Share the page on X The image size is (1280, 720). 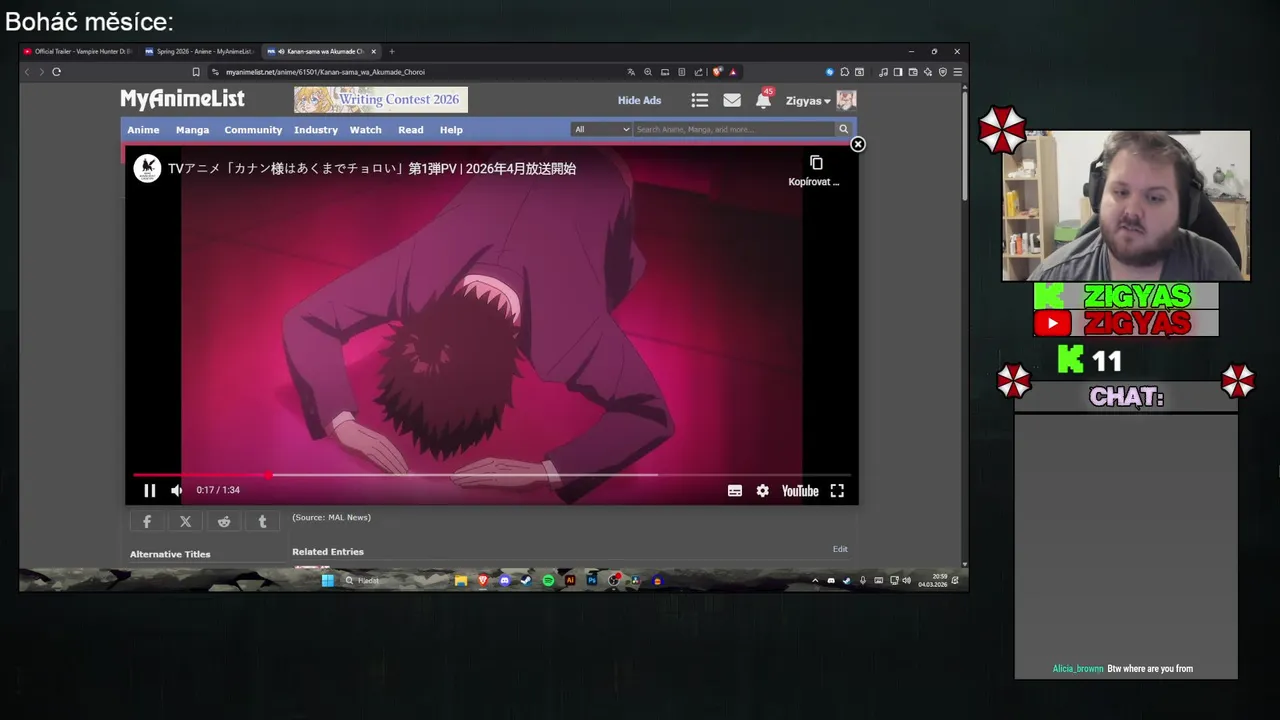coord(185,522)
